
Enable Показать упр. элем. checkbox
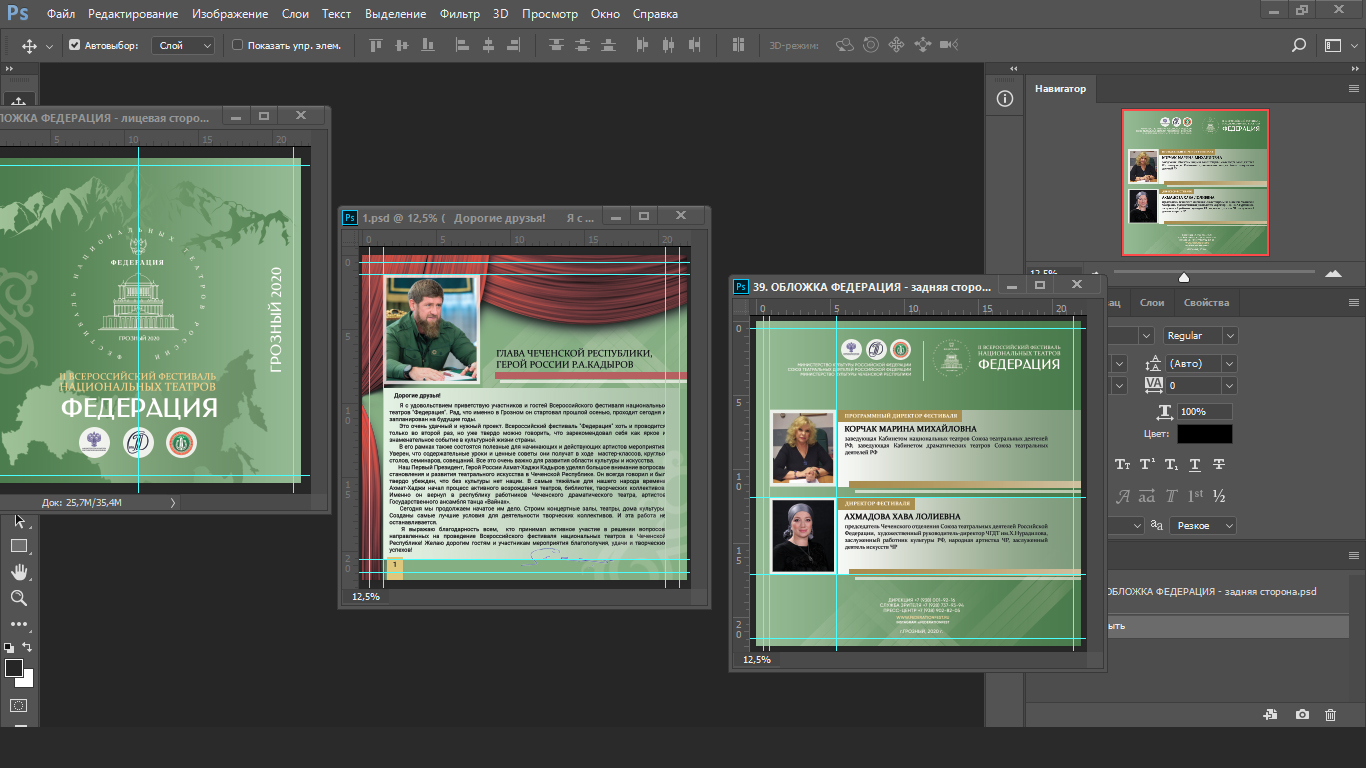click(237, 45)
